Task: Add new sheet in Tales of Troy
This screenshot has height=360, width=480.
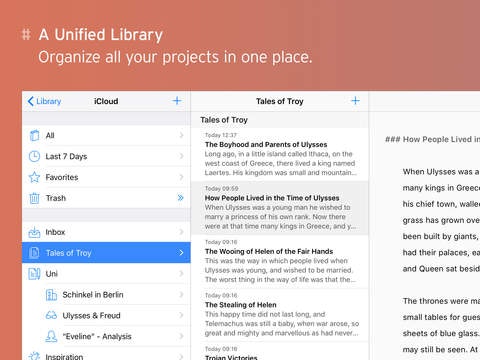Action: (355, 101)
